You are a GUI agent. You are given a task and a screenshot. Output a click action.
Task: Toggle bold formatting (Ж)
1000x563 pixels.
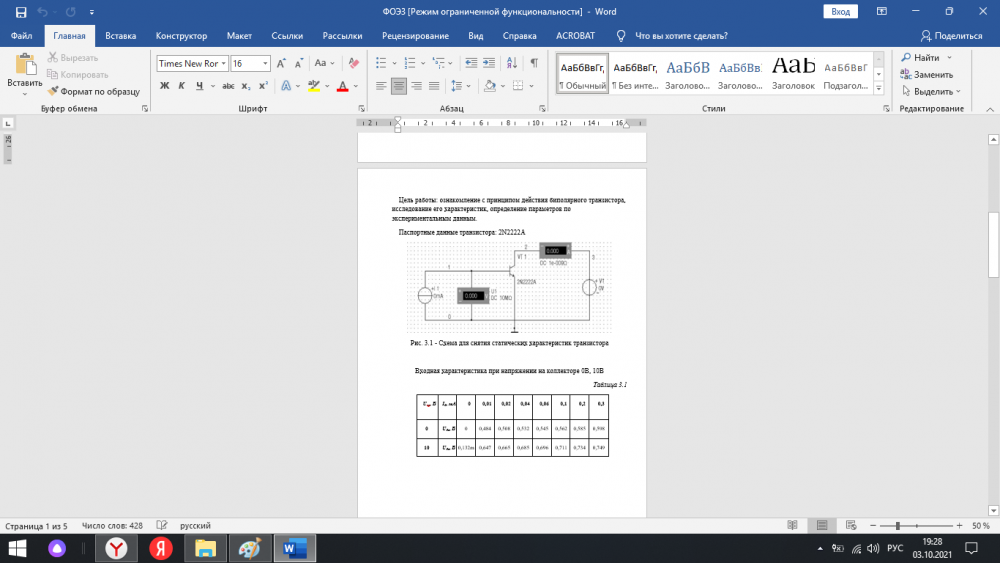(x=165, y=86)
